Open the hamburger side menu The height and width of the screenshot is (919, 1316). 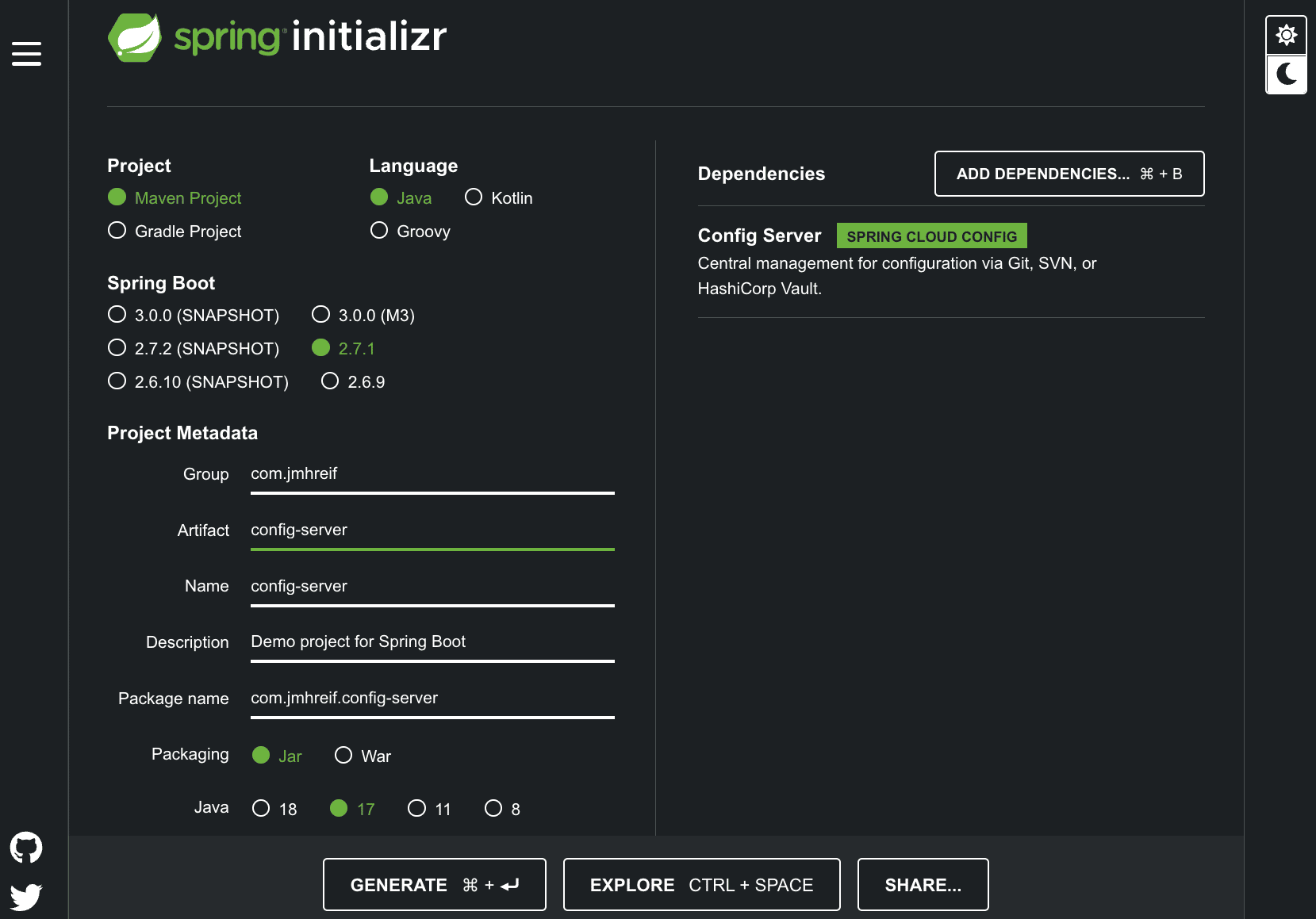tap(26, 53)
